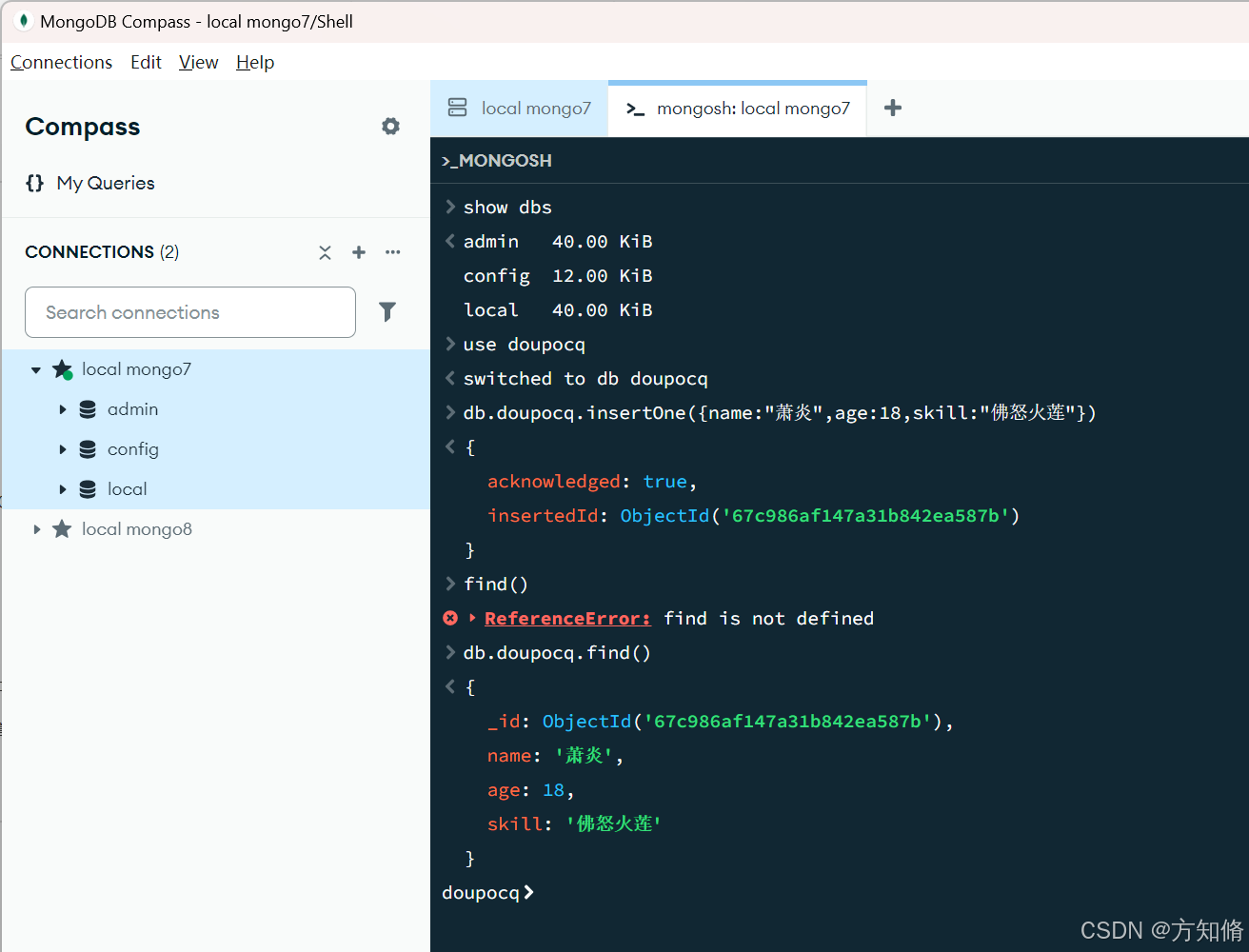Click the doupocq shell prompt line

[487, 892]
